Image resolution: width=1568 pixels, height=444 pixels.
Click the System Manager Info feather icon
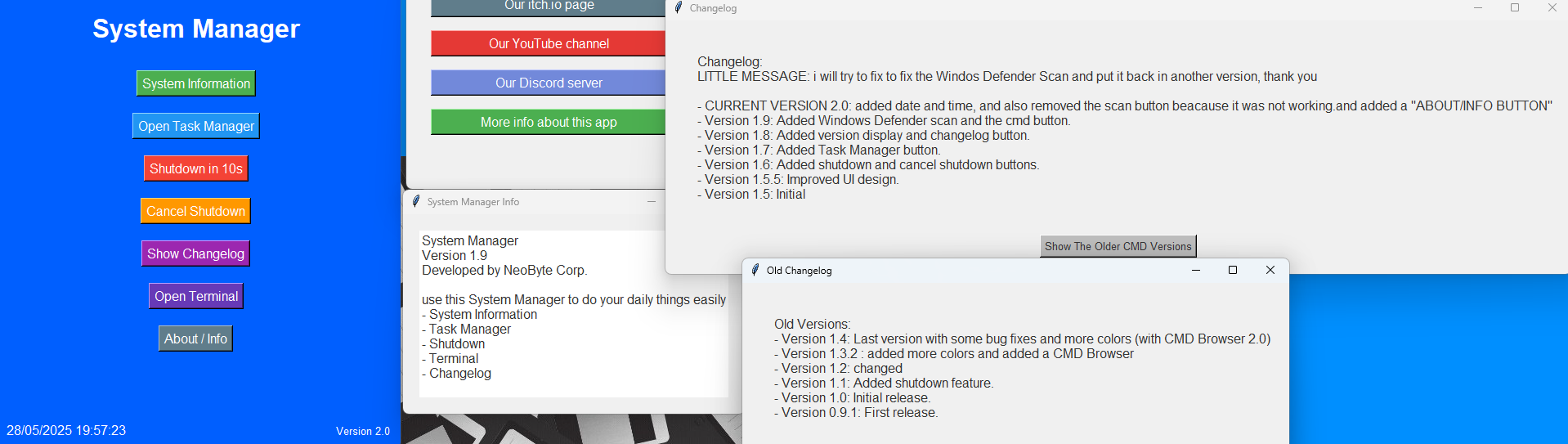point(415,201)
